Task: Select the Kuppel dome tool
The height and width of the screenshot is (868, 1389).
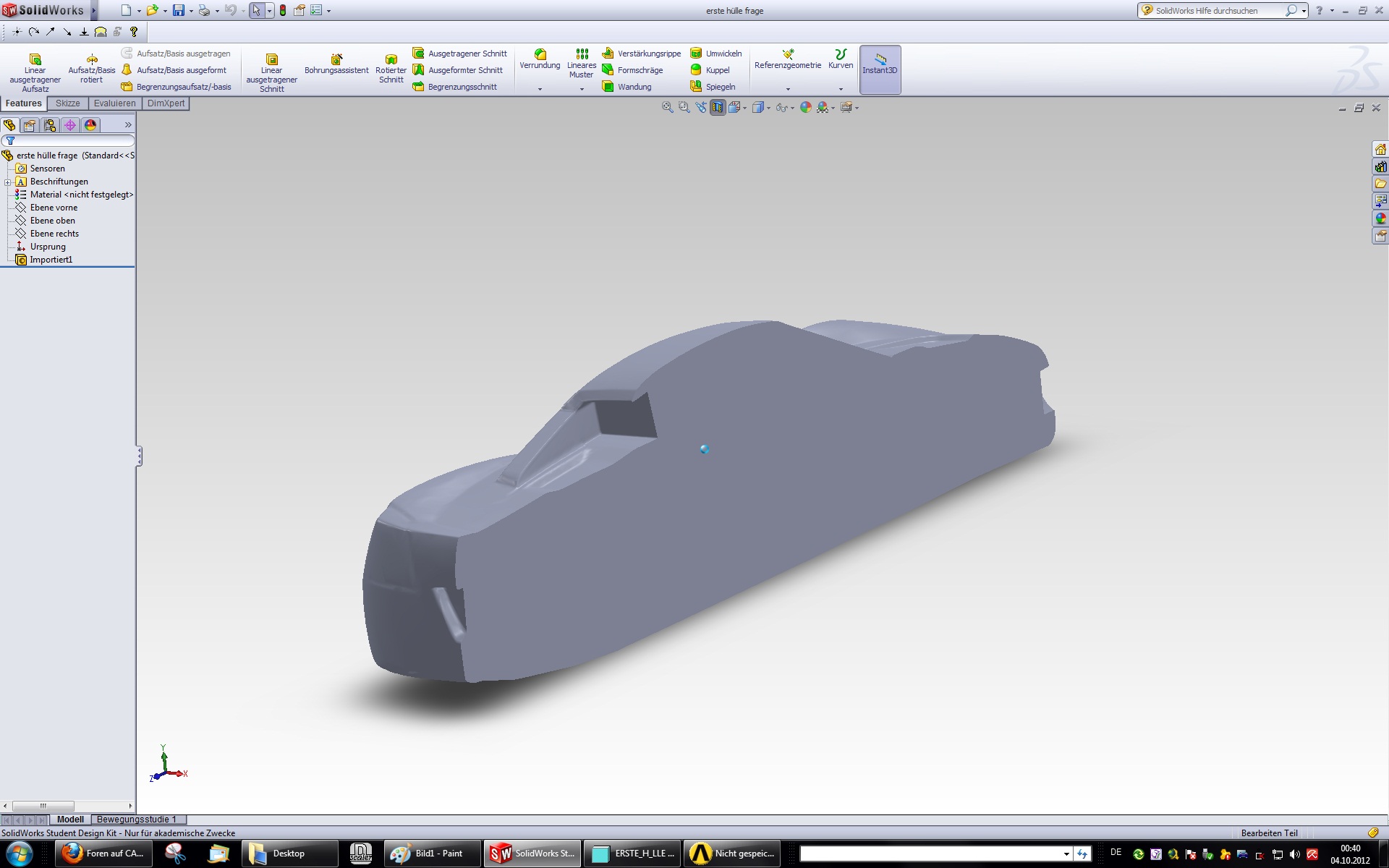Action: point(710,70)
